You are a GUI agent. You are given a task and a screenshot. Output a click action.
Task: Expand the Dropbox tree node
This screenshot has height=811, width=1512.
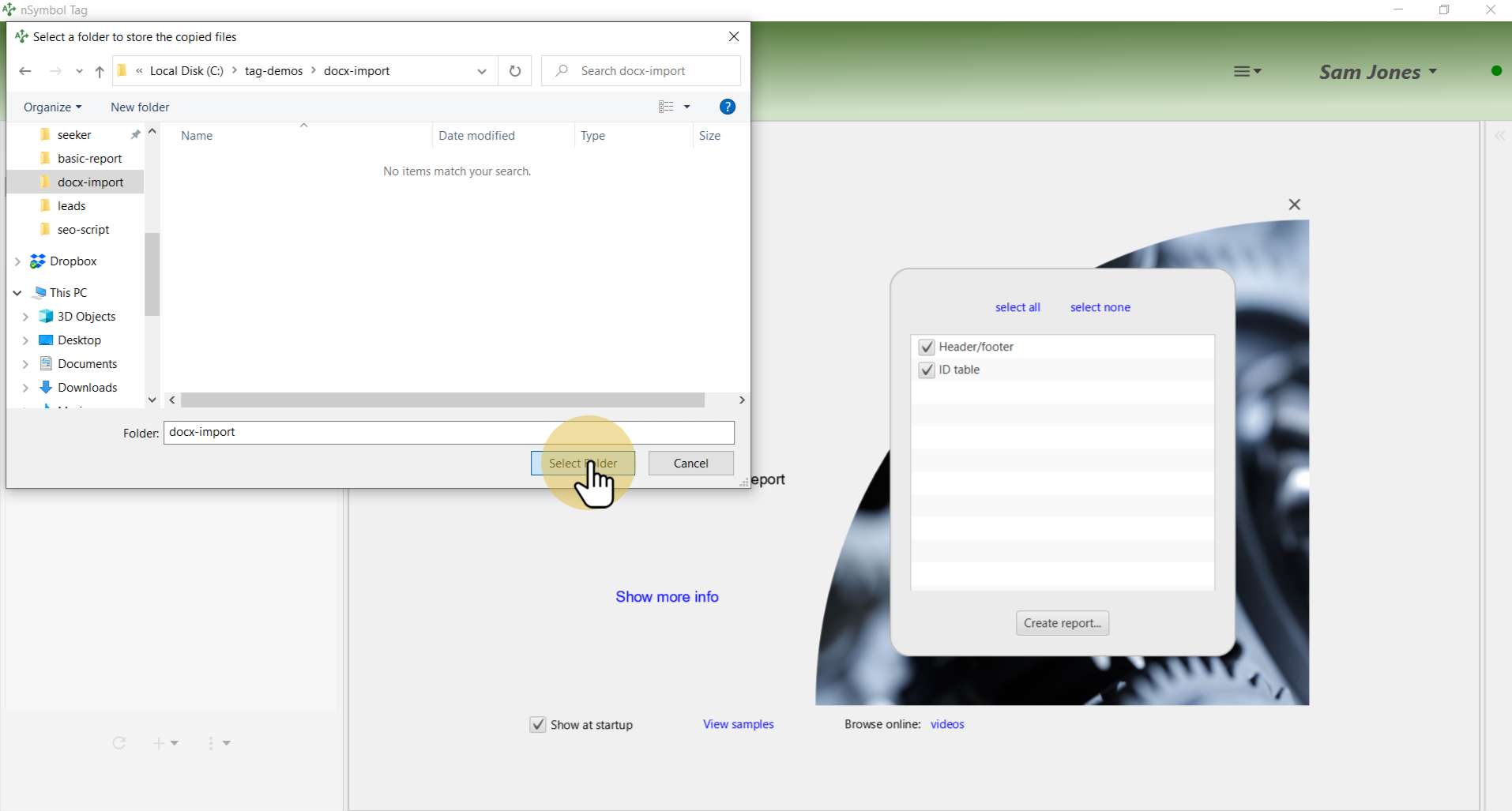[x=17, y=261]
